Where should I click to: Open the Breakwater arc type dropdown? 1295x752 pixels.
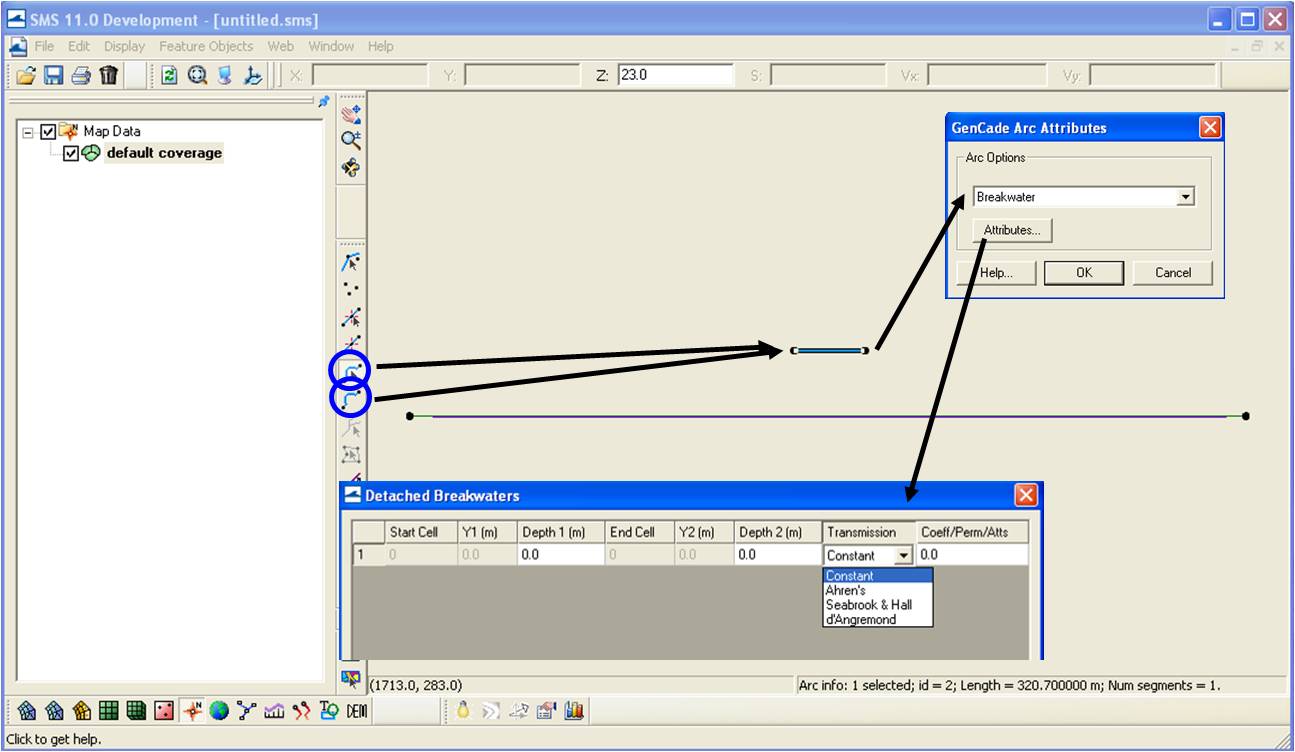click(x=1185, y=197)
